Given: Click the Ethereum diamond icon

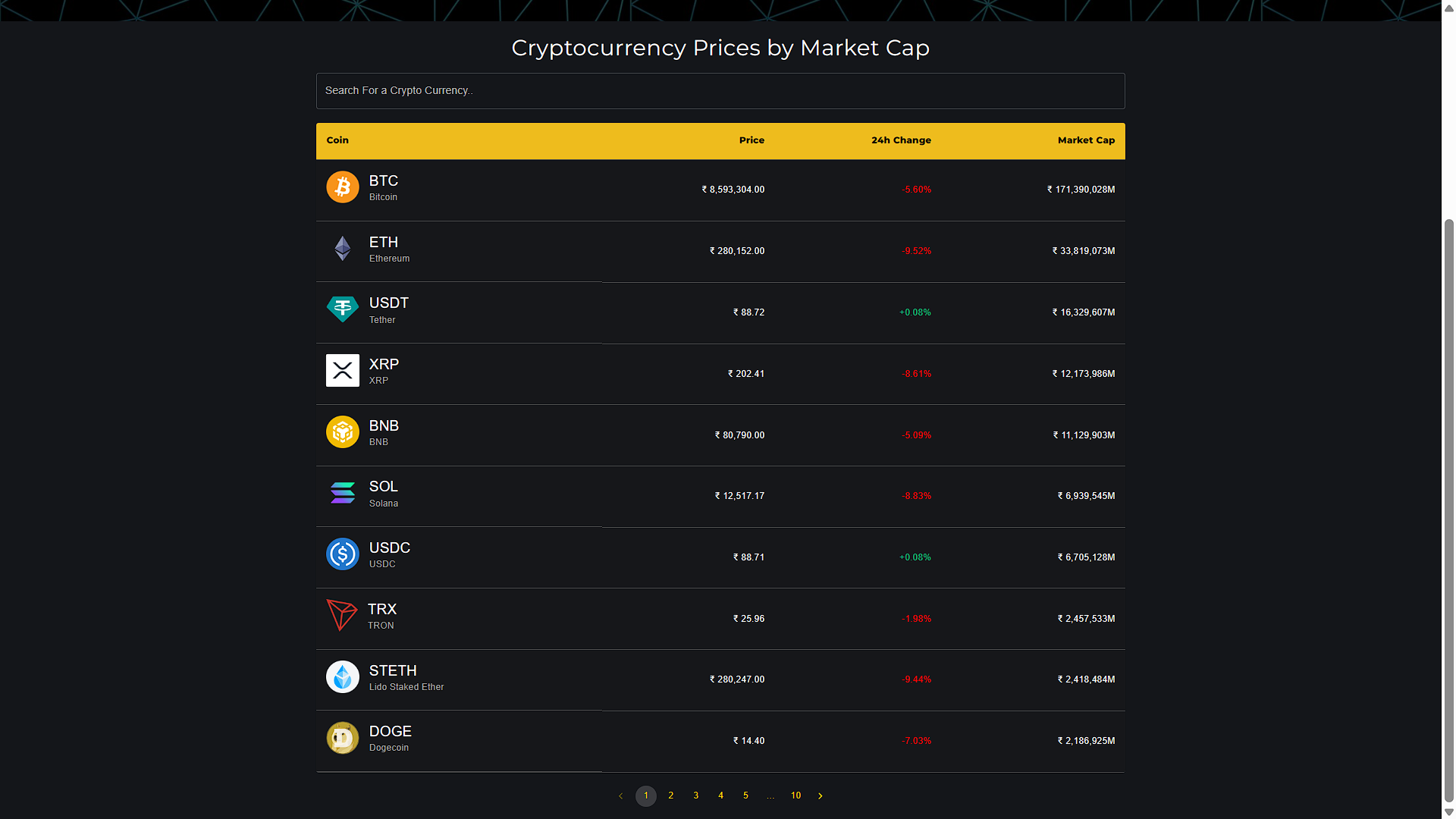Looking at the screenshot, I should tap(342, 248).
